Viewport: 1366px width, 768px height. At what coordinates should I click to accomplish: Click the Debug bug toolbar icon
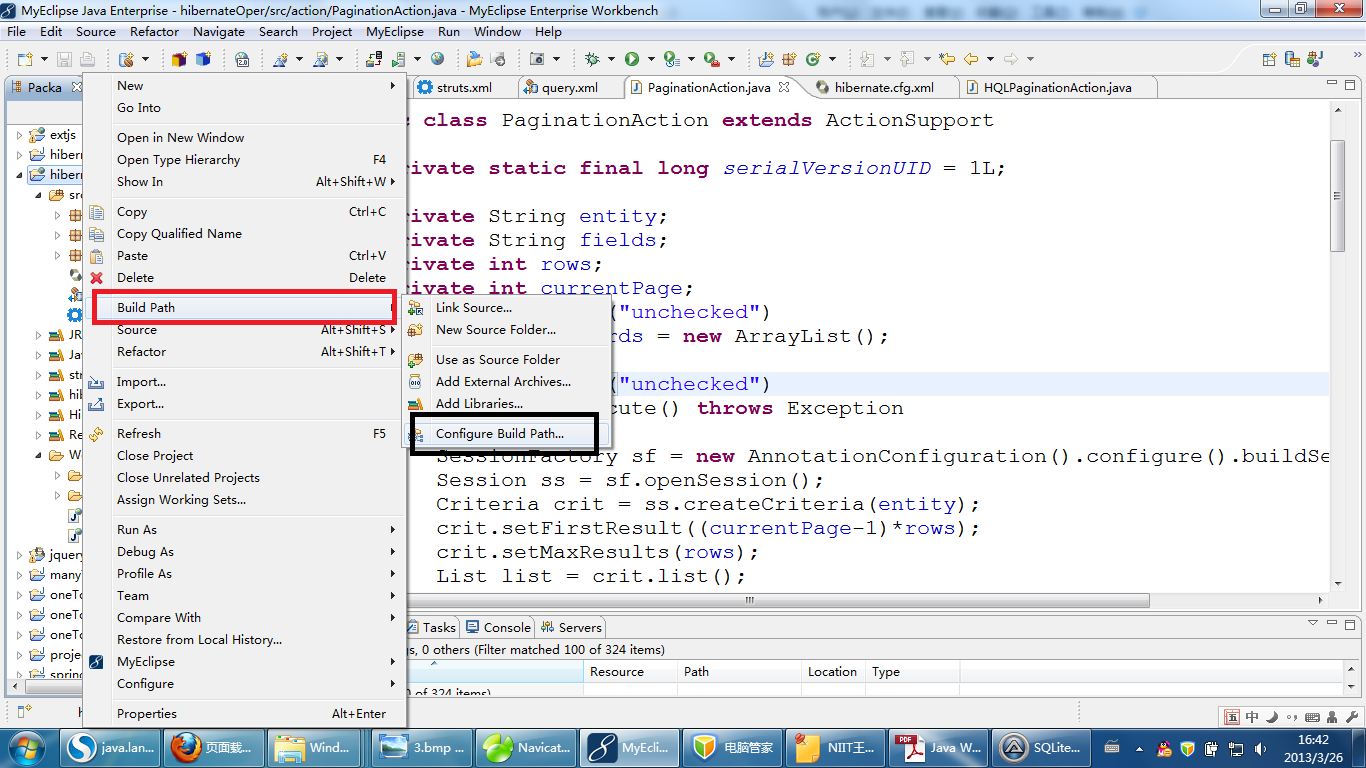click(x=593, y=59)
